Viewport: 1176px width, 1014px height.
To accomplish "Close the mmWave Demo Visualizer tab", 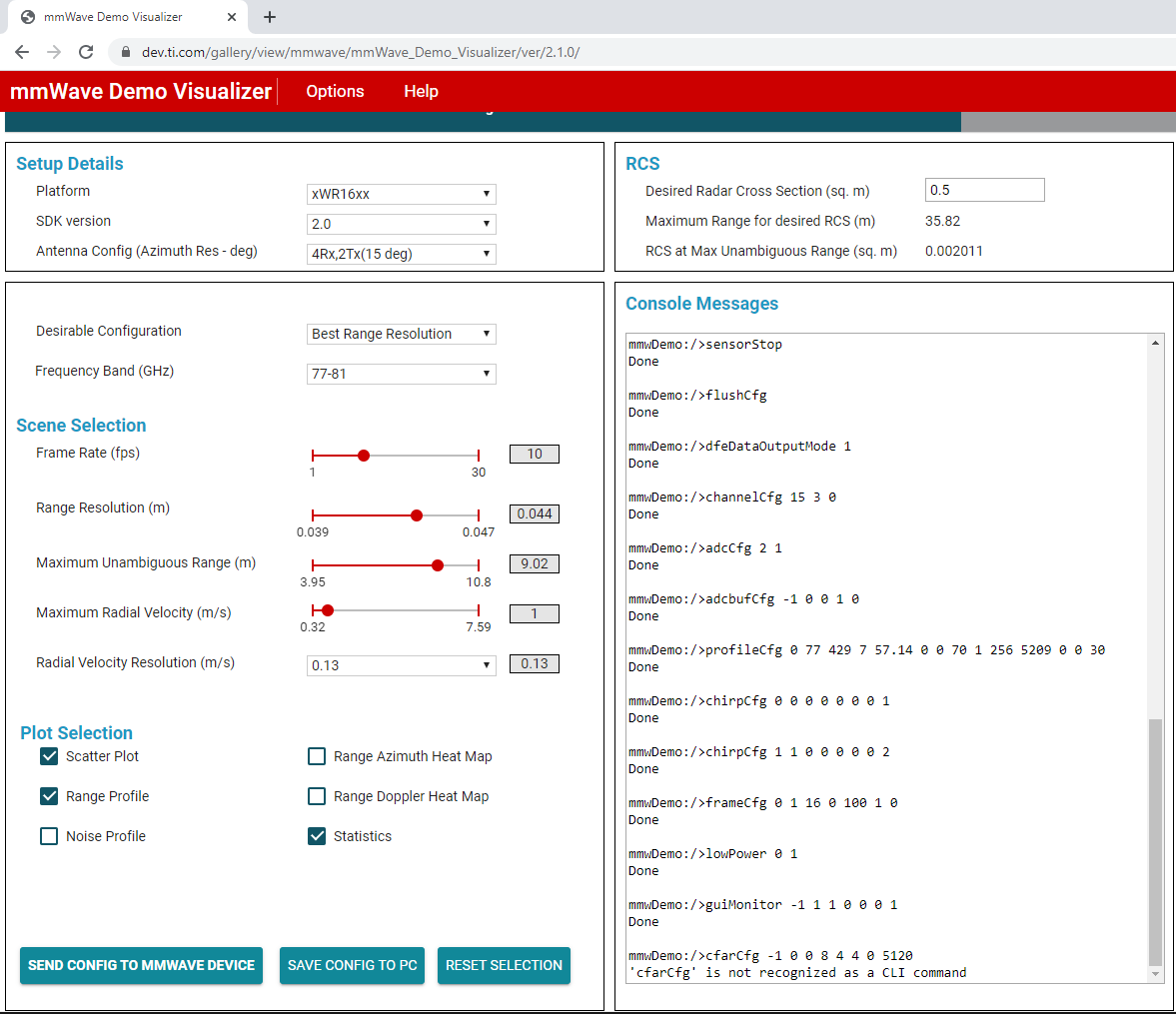I will 232,17.
